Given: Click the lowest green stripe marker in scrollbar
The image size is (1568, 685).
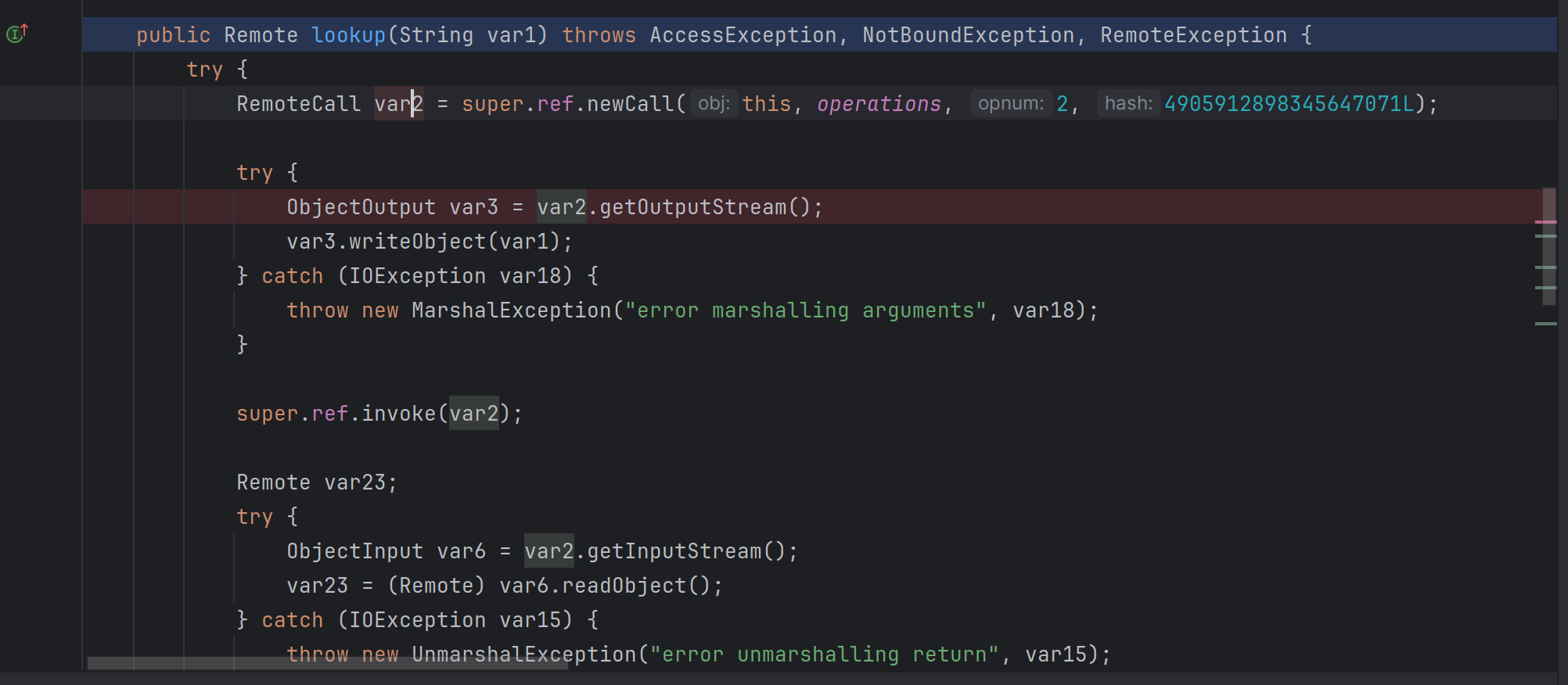Looking at the screenshot, I should [1545, 323].
